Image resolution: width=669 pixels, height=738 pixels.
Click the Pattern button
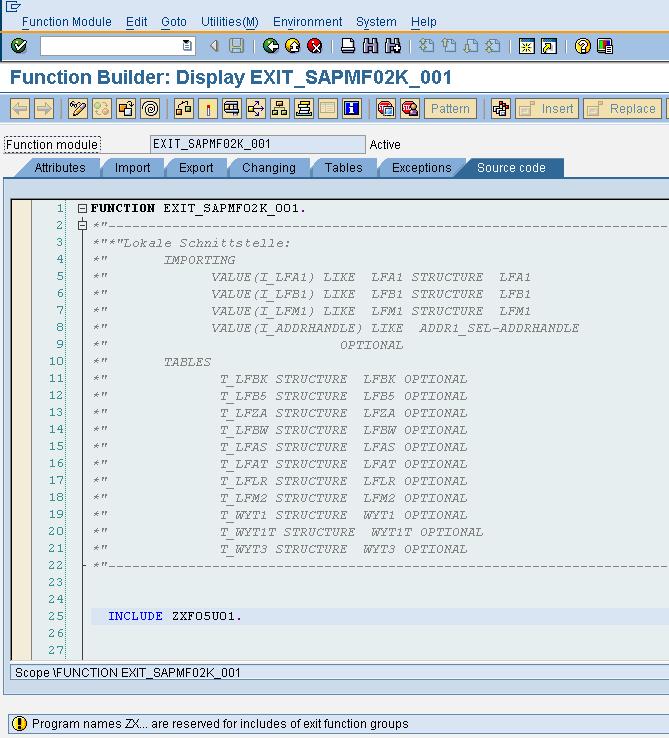(x=451, y=109)
